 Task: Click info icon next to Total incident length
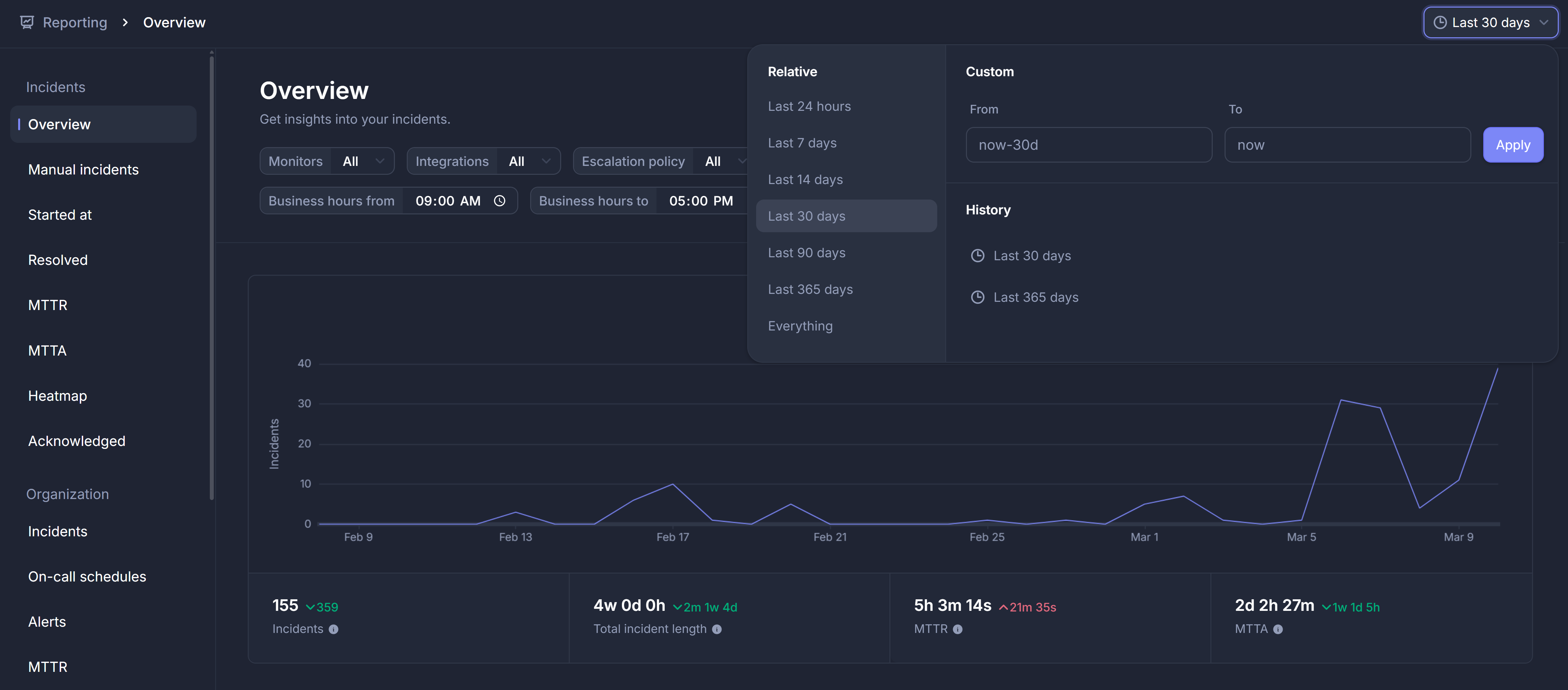(717, 629)
